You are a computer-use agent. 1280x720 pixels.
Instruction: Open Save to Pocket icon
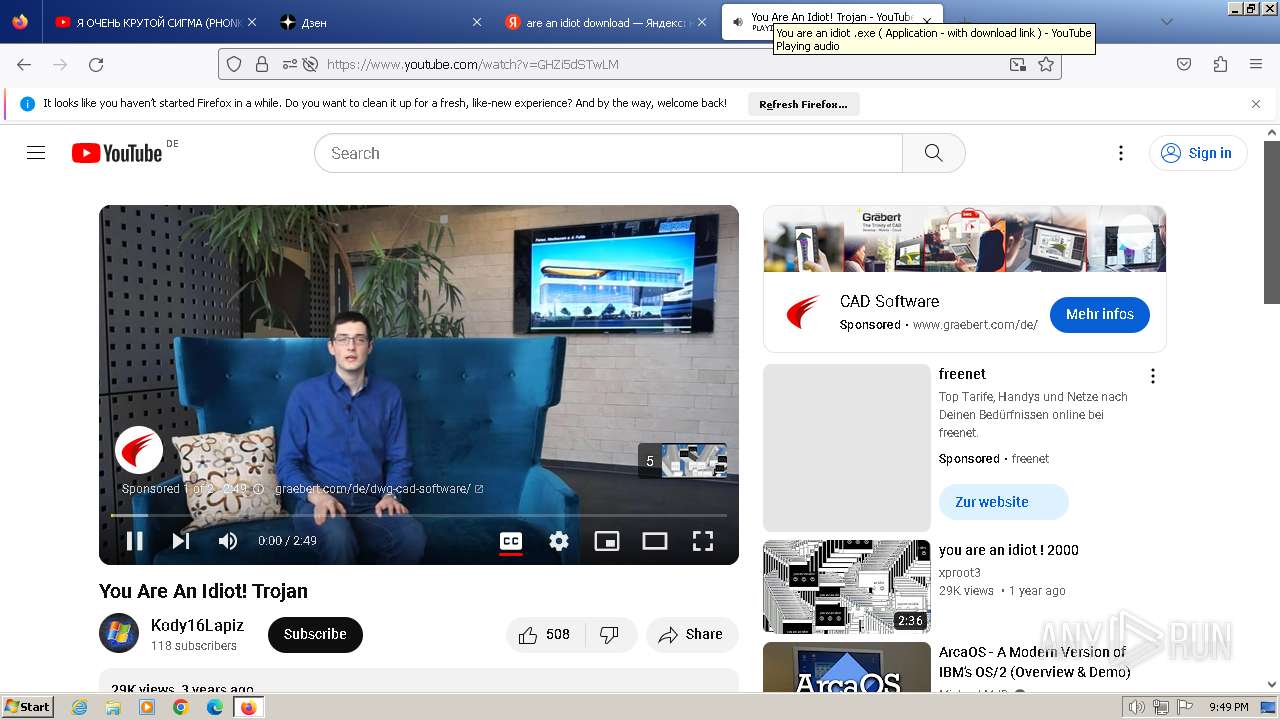coord(1184,64)
